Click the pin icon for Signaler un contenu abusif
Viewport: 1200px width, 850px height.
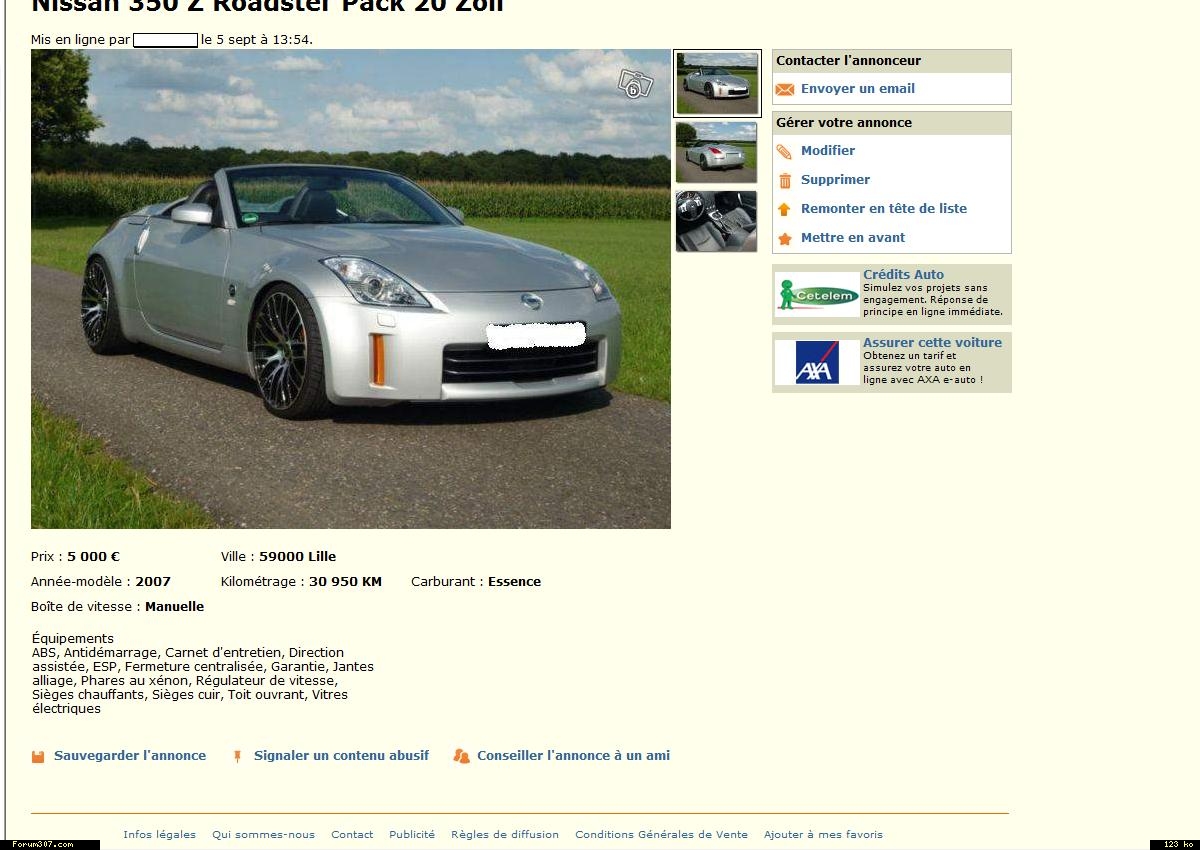(238, 756)
